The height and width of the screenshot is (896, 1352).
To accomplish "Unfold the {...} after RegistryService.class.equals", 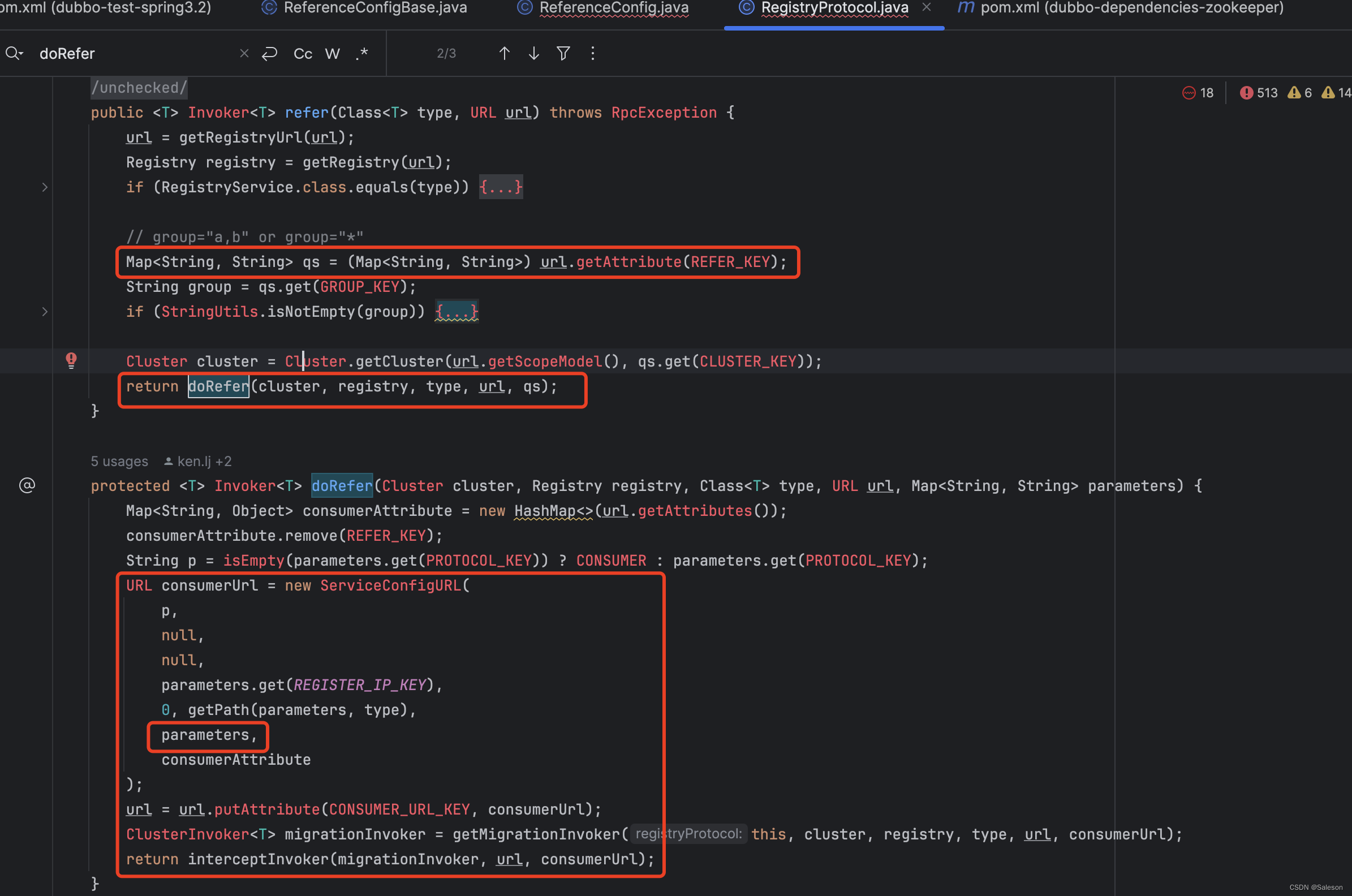I will (501, 187).
